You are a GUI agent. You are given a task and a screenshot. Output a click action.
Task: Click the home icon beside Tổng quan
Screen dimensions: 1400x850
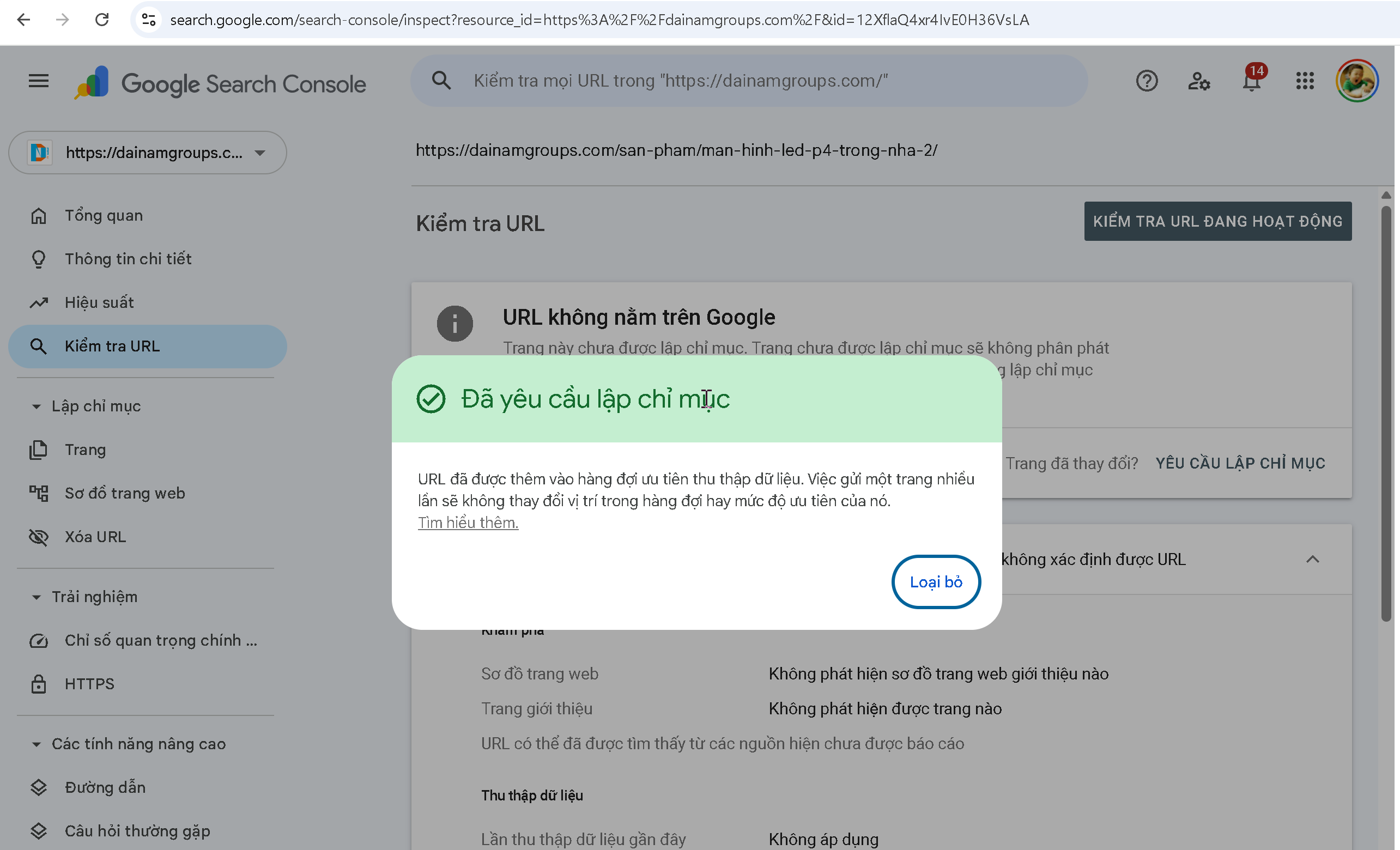pos(38,216)
